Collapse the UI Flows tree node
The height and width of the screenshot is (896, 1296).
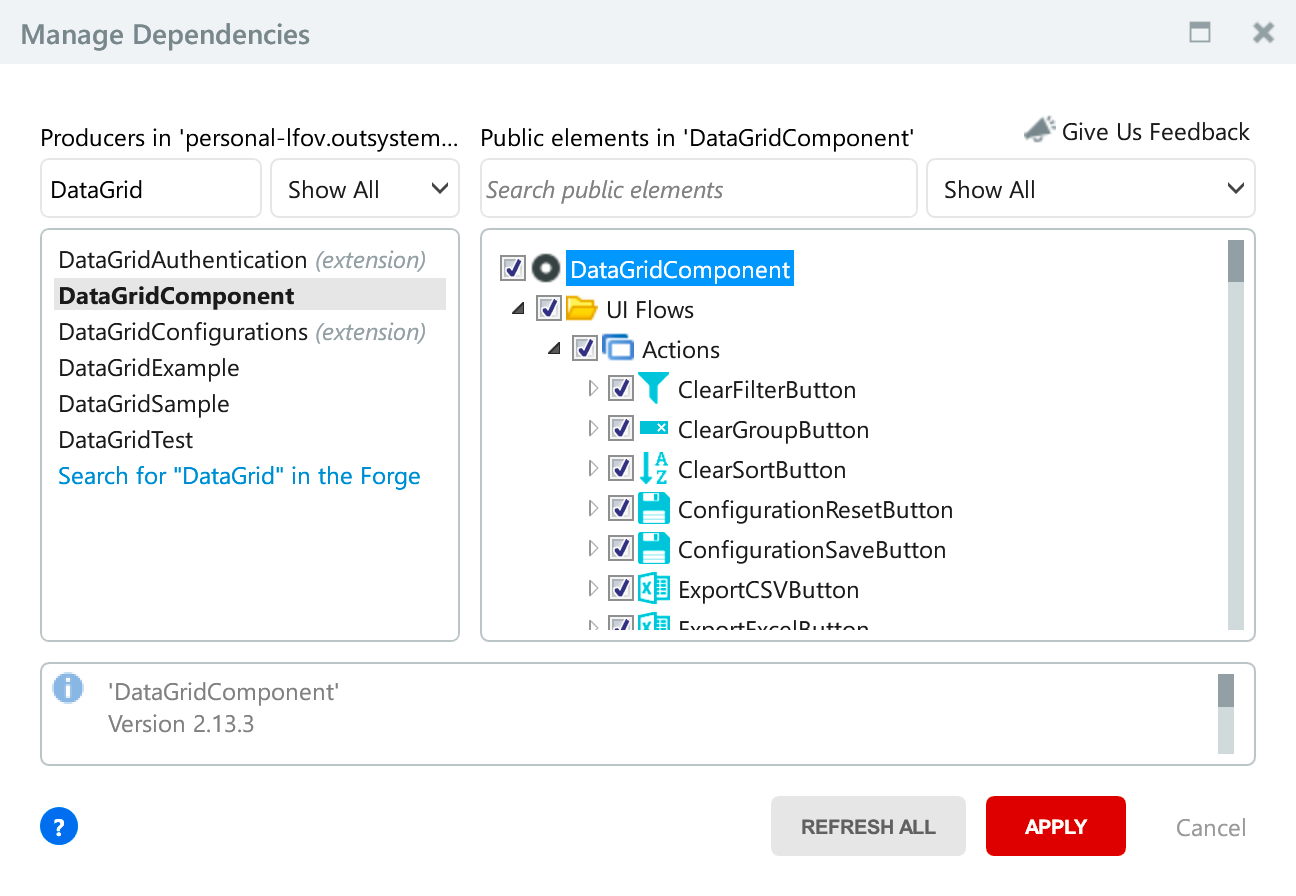pos(519,310)
